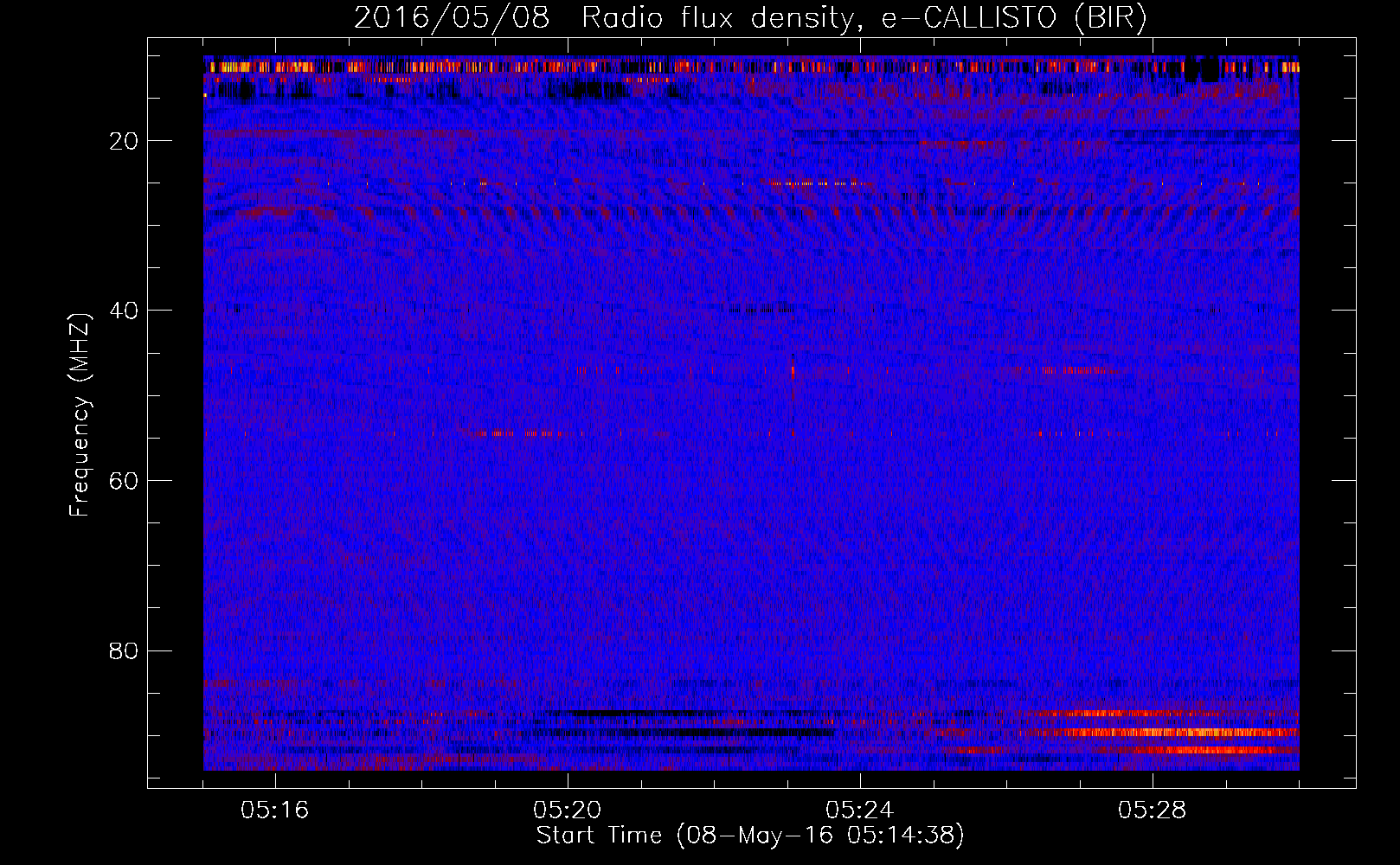Click the 20 MHz frequency tick label

point(125,141)
